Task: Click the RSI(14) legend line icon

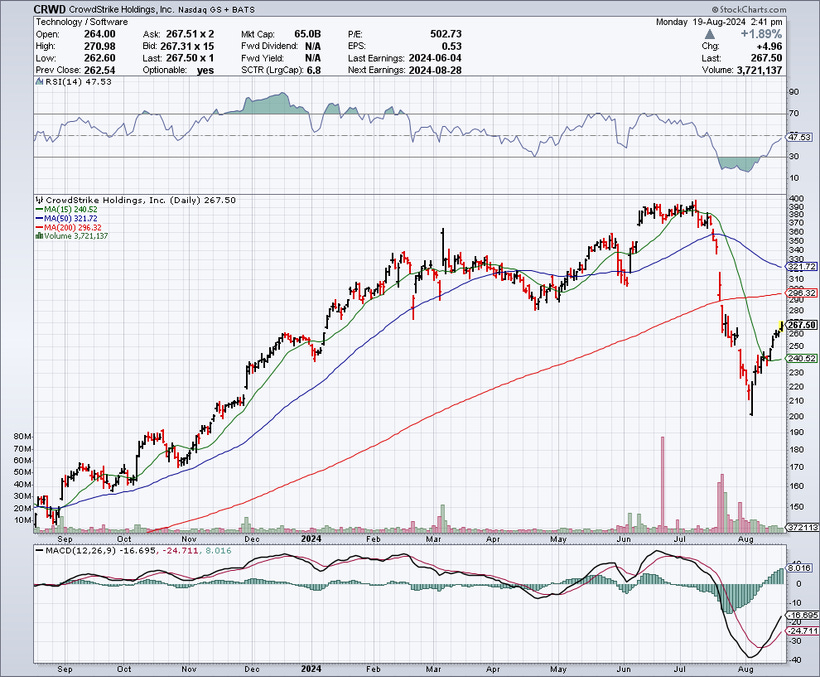Action: point(39,82)
